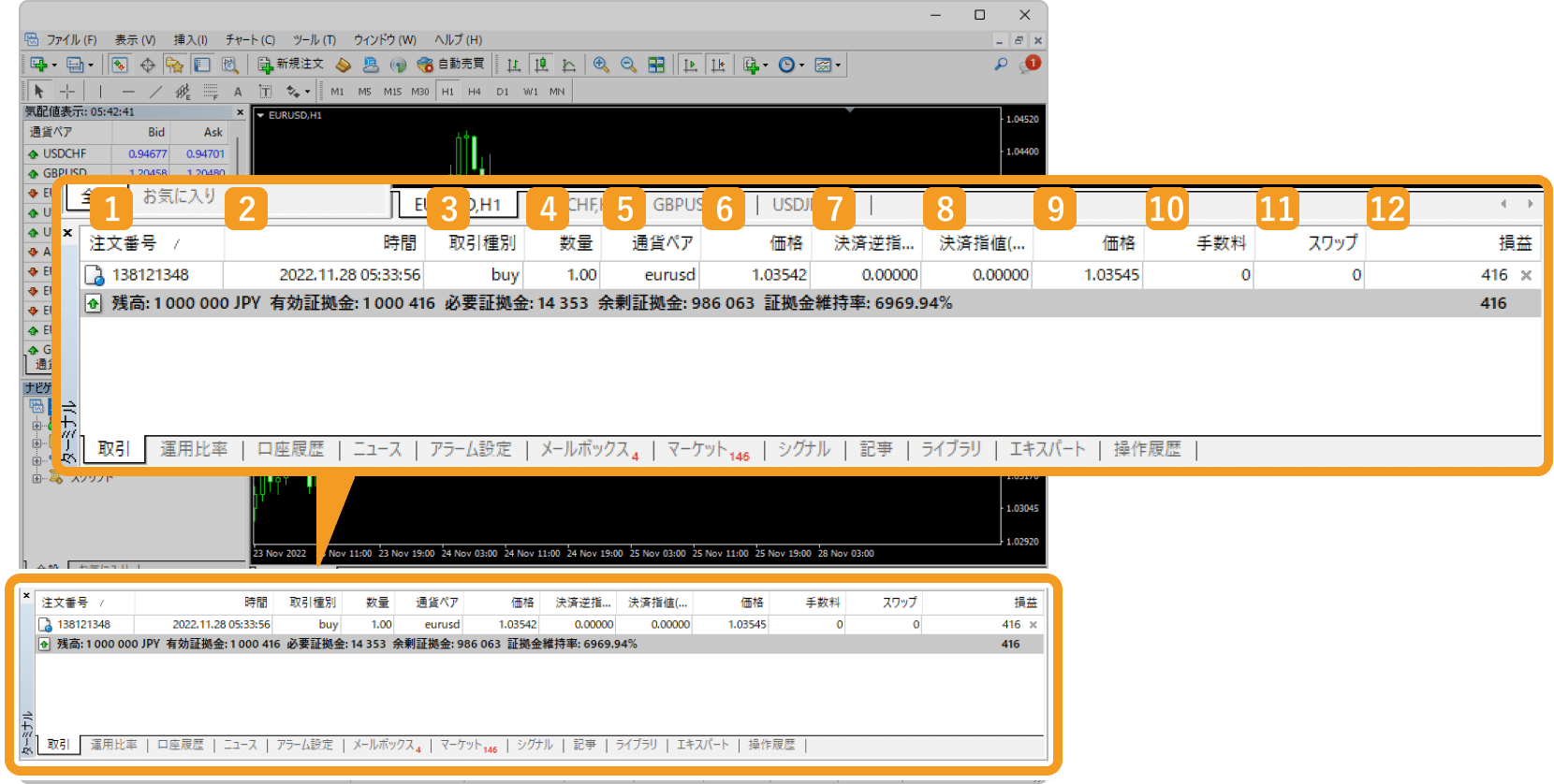Screen dimensions: 1554x784
Task: Expand the indicators dropdown arrow
Action: pyautogui.click(x=766, y=65)
